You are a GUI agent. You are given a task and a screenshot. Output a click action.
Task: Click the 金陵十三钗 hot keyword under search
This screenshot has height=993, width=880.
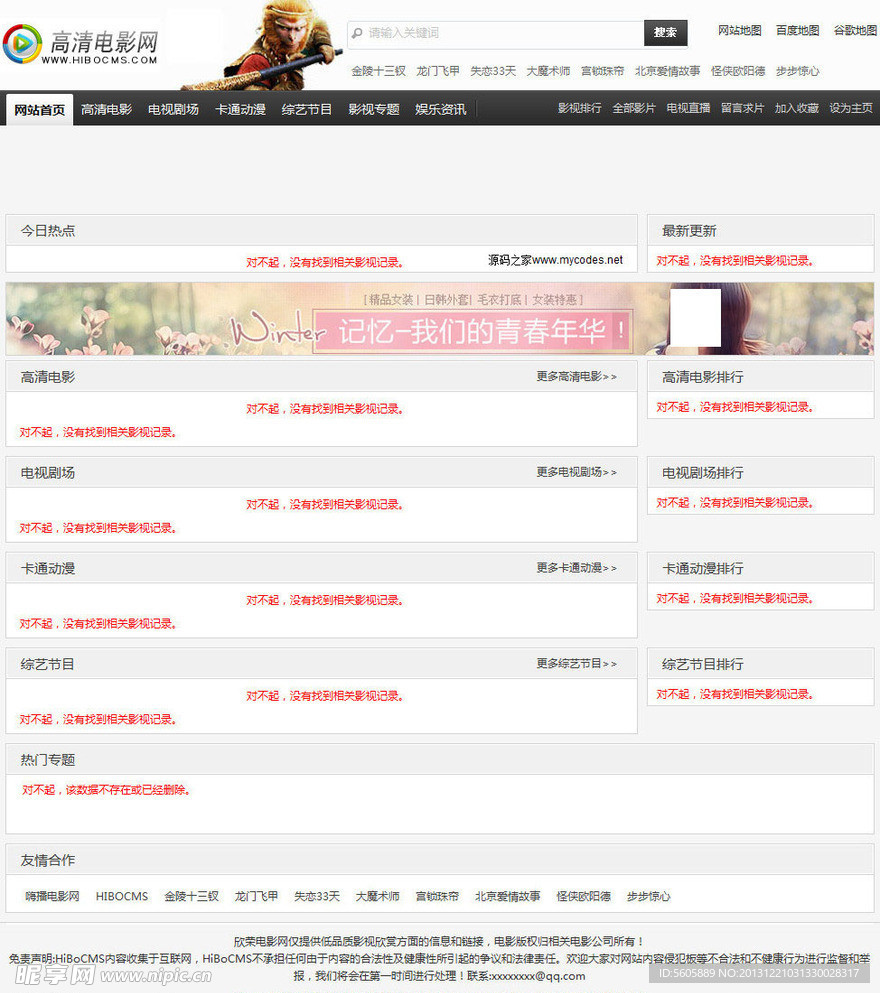[x=378, y=71]
